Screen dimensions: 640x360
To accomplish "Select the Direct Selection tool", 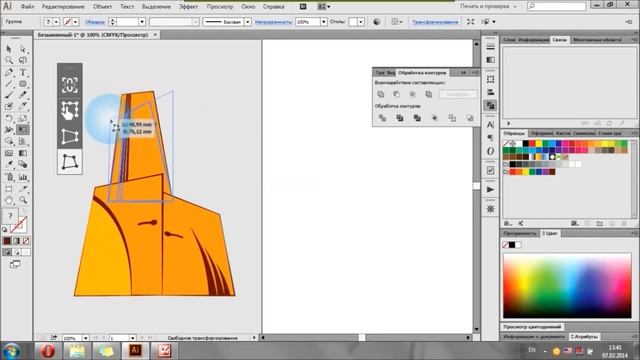I will pyautogui.click(x=23, y=49).
